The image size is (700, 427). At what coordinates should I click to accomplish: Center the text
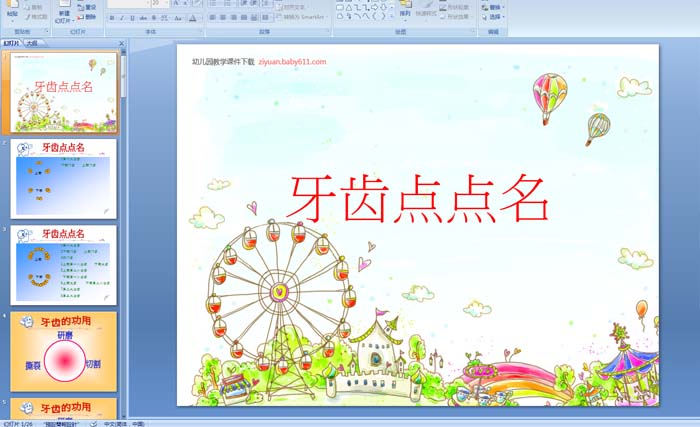[223, 17]
